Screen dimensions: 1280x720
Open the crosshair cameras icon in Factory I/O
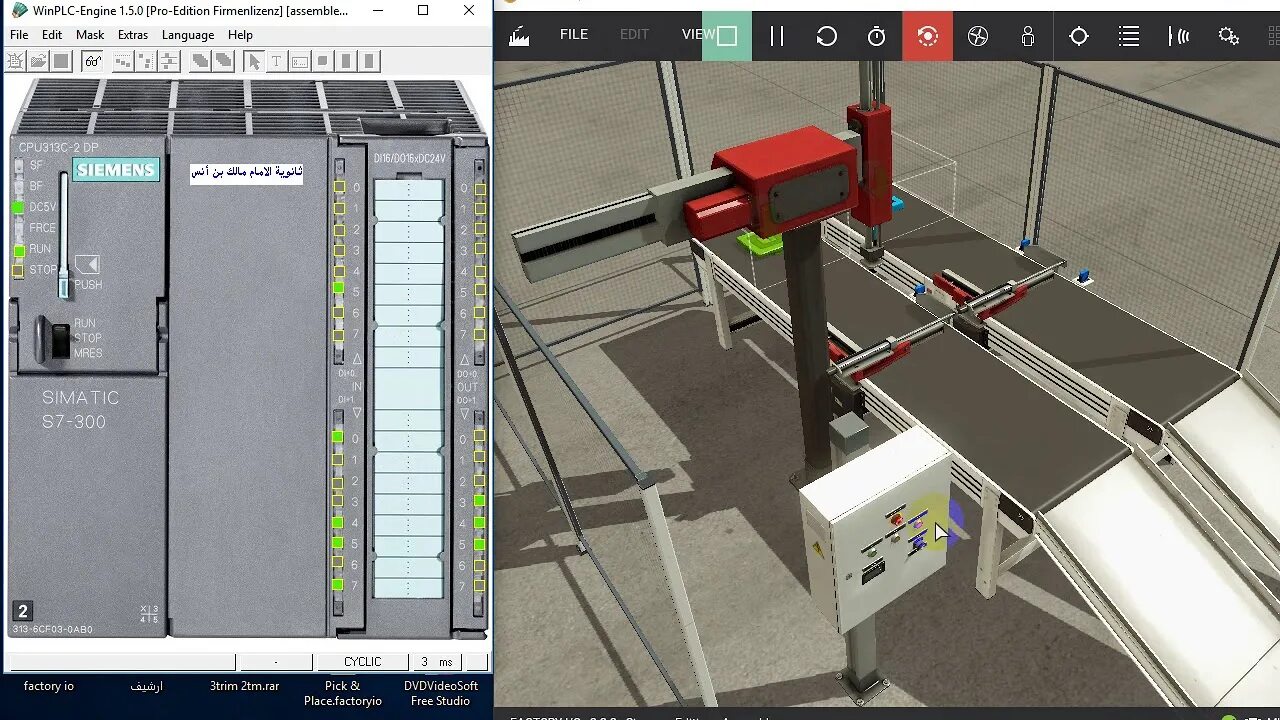1079,36
